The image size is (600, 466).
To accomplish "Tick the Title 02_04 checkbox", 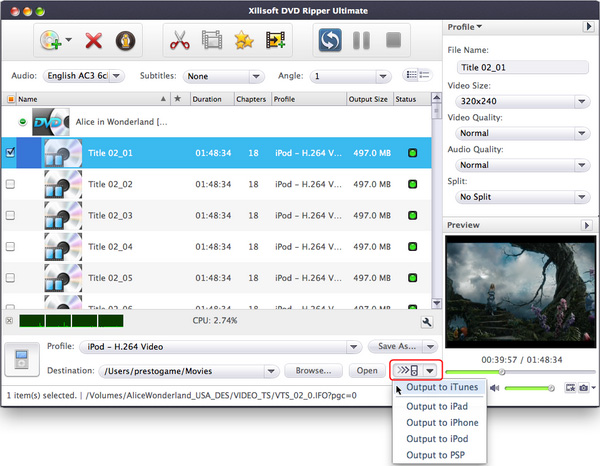I will (x=11, y=246).
